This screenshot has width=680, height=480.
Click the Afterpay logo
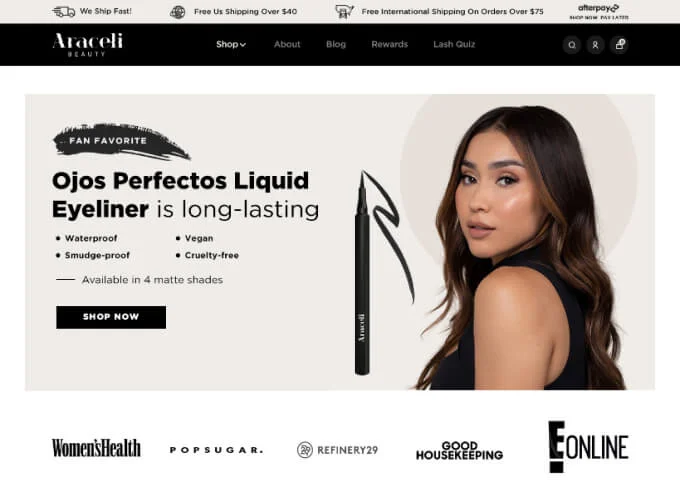tap(598, 12)
